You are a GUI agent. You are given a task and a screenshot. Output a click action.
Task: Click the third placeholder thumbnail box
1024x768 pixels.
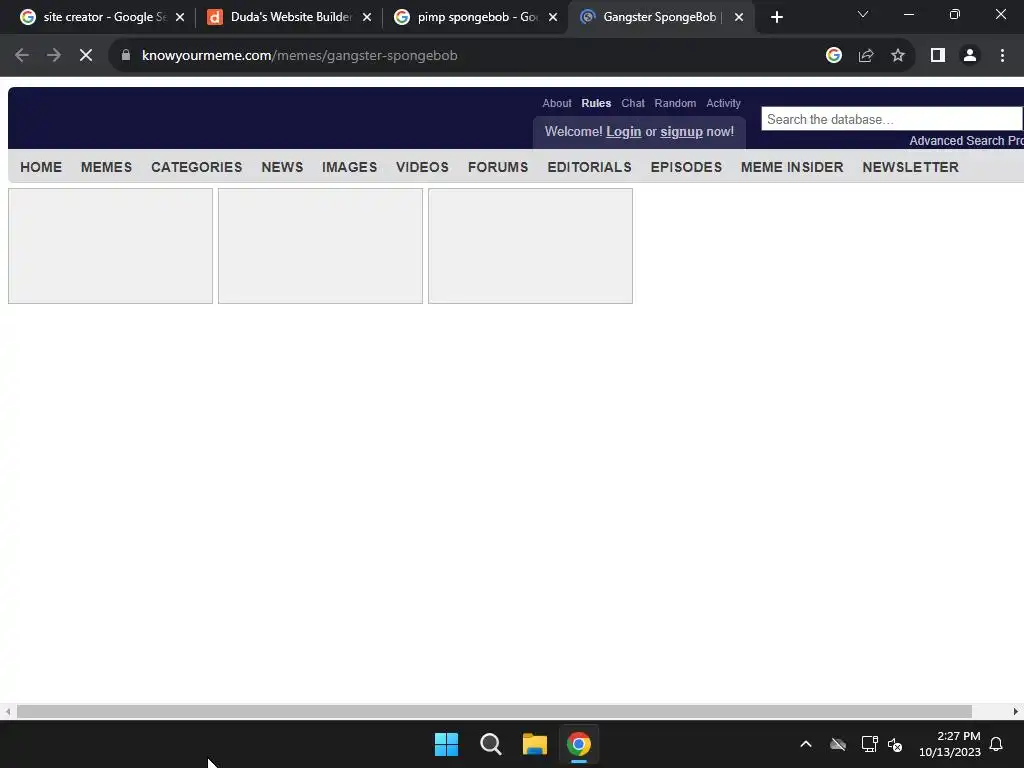coord(530,246)
